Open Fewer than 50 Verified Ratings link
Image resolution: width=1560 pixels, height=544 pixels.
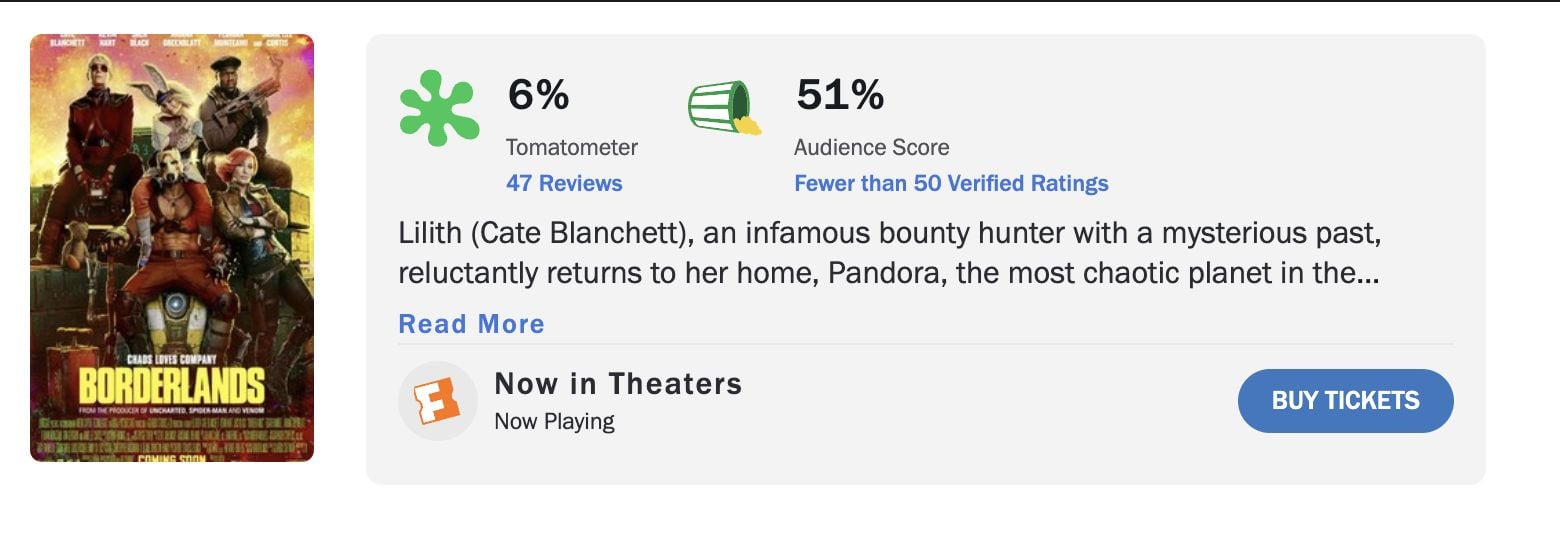[951, 183]
